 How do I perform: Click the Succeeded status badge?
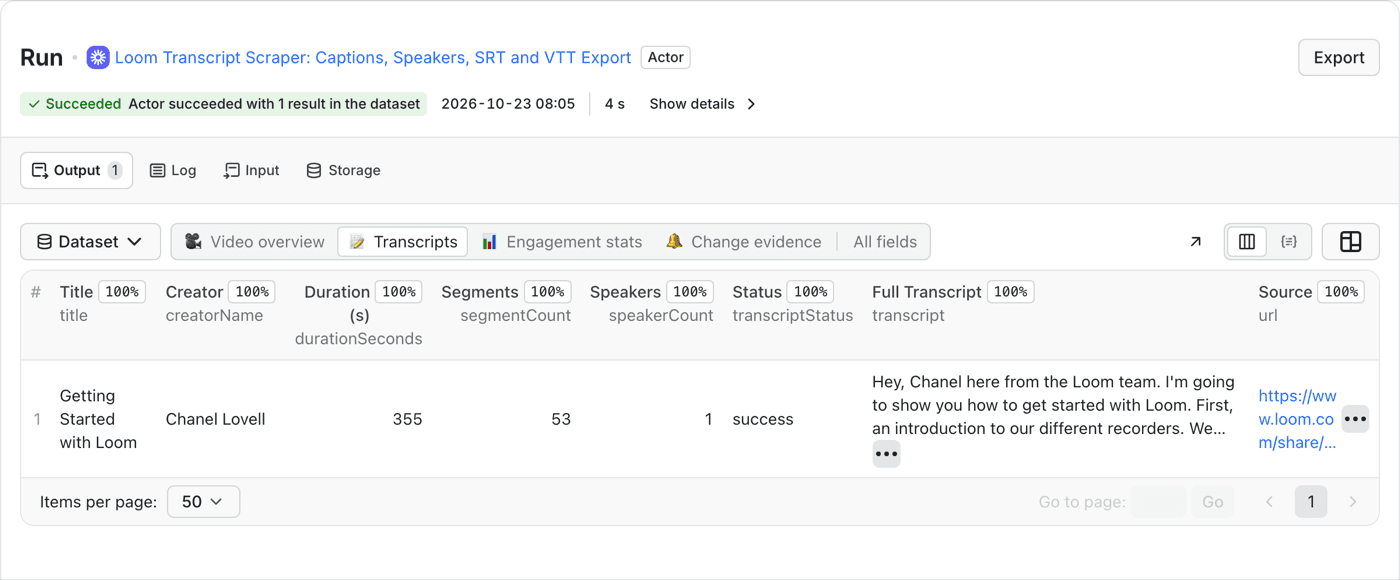(x=224, y=104)
